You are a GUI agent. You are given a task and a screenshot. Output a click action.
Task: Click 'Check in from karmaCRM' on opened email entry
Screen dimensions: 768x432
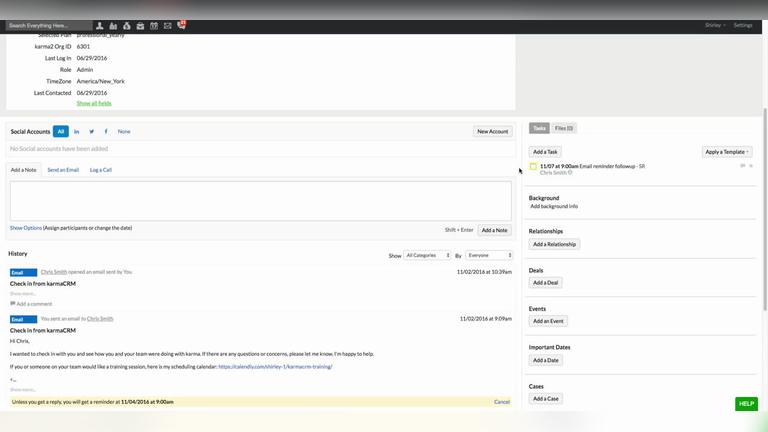point(43,284)
